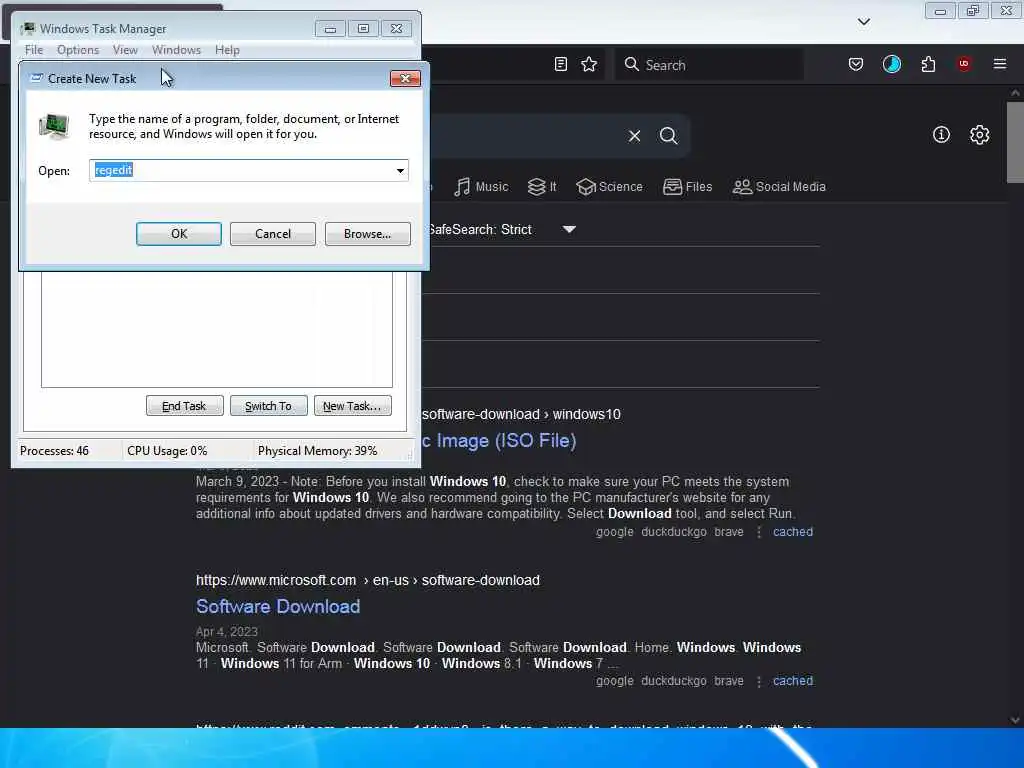This screenshot has width=1024, height=768.
Task: Click the Task Manager title bar icon
Action: click(x=27, y=28)
